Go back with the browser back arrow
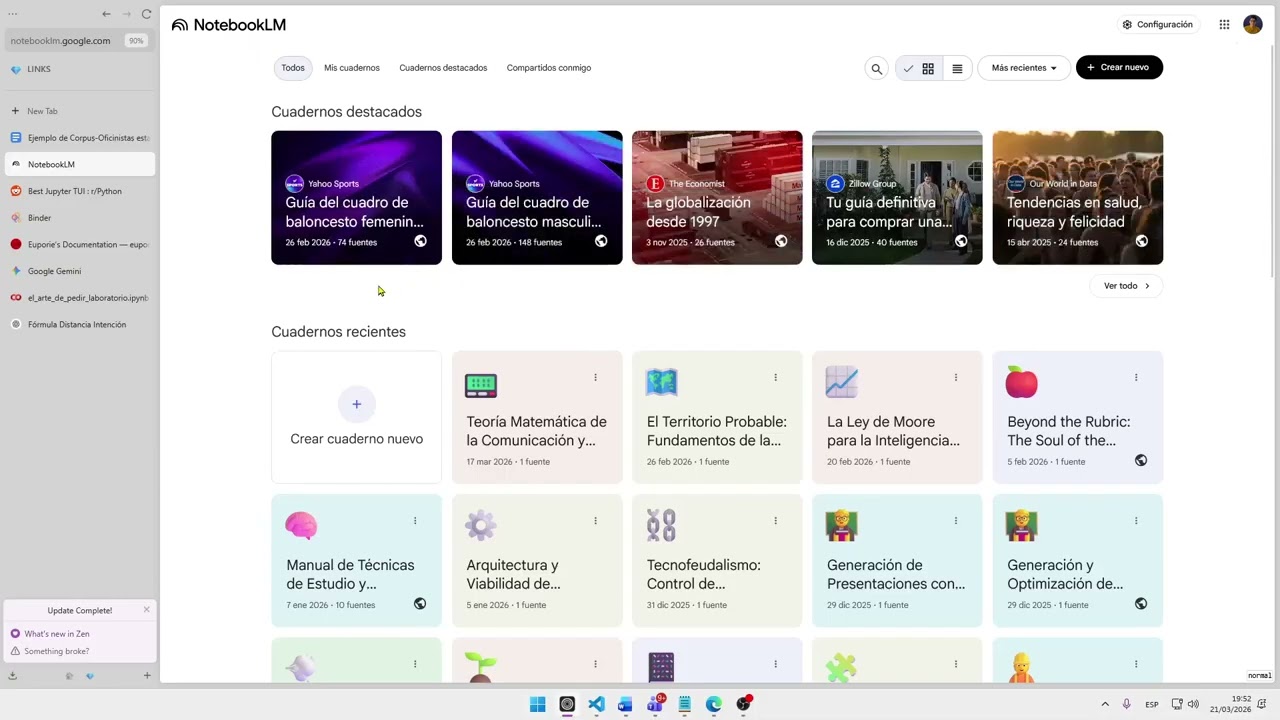The height and width of the screenshot is (720, 1280). (106, 14)
